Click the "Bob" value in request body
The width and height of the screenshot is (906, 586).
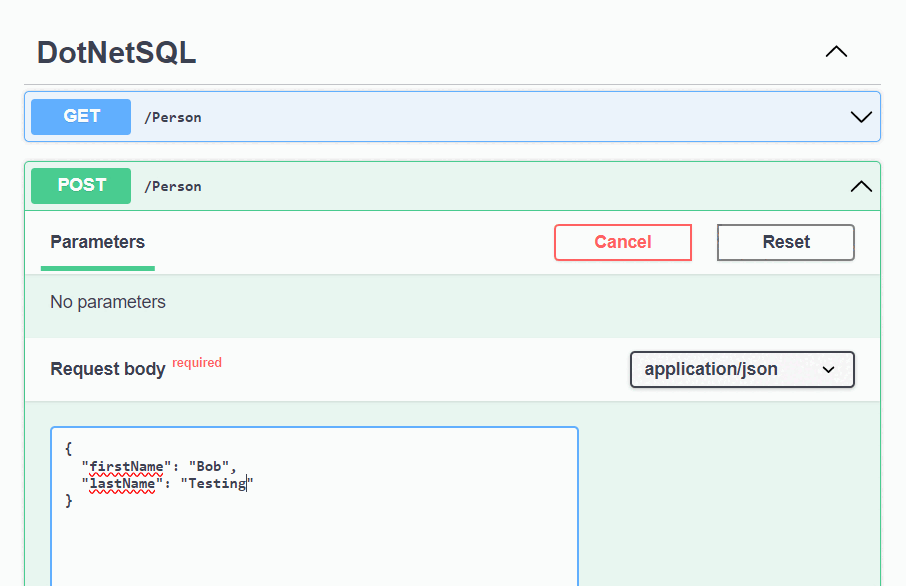click(210, 466)
